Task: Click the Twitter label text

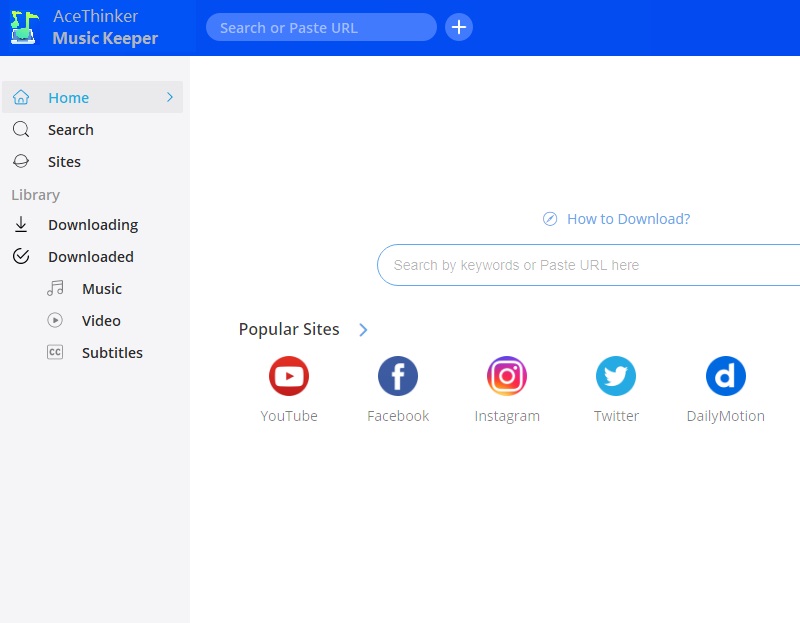Action: tap(616, 416)
